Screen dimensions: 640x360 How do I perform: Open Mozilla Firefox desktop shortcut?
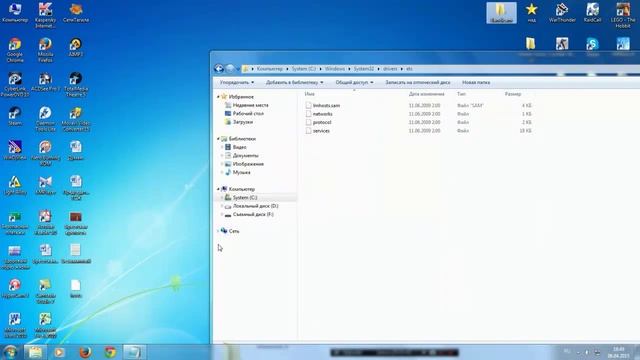pos(45,50)
